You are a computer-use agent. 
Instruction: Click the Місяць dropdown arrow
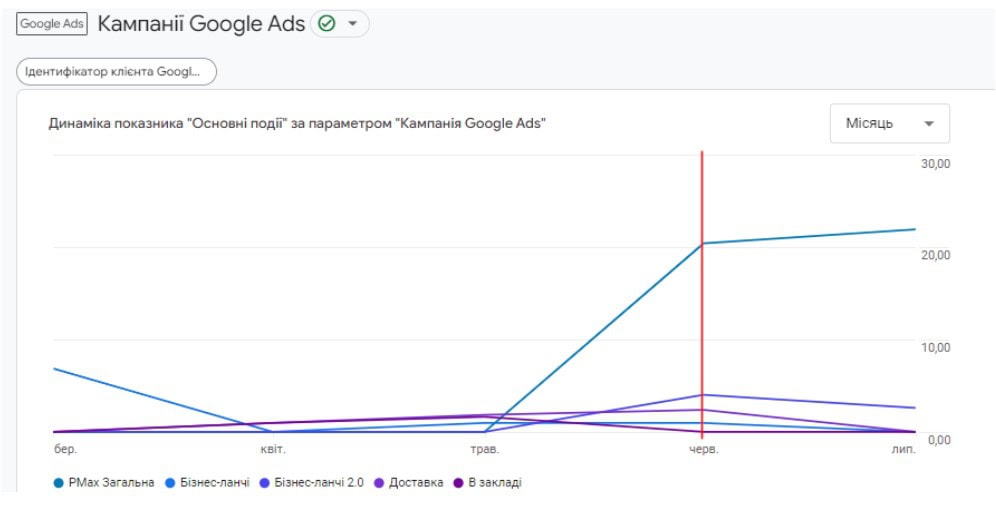[929, 124]
